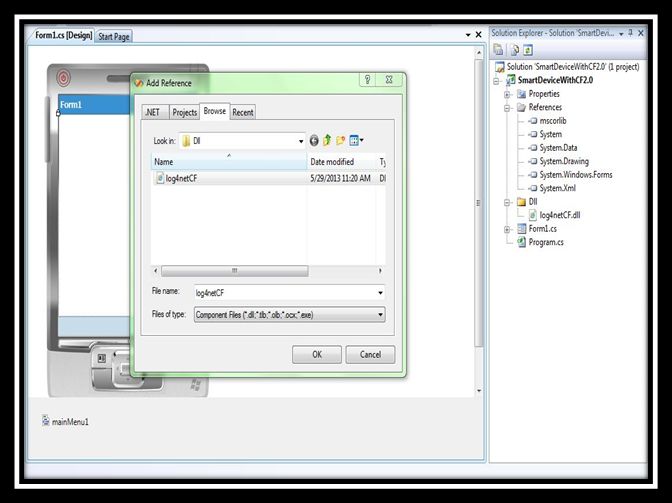The width and height of the screenshot is (672, 503).
Task: Click the Properties icon in Solution Explorer toolbar
Action: point(498,50)
